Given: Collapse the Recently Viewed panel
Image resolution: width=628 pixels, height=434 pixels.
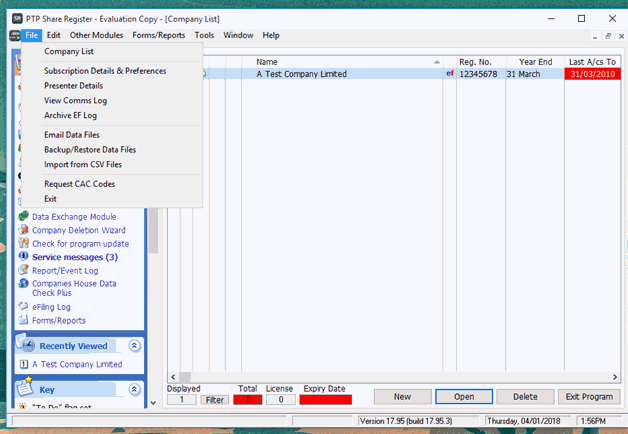Looking at the screenshot, I should pyautogui.click(x=135, y=346).
